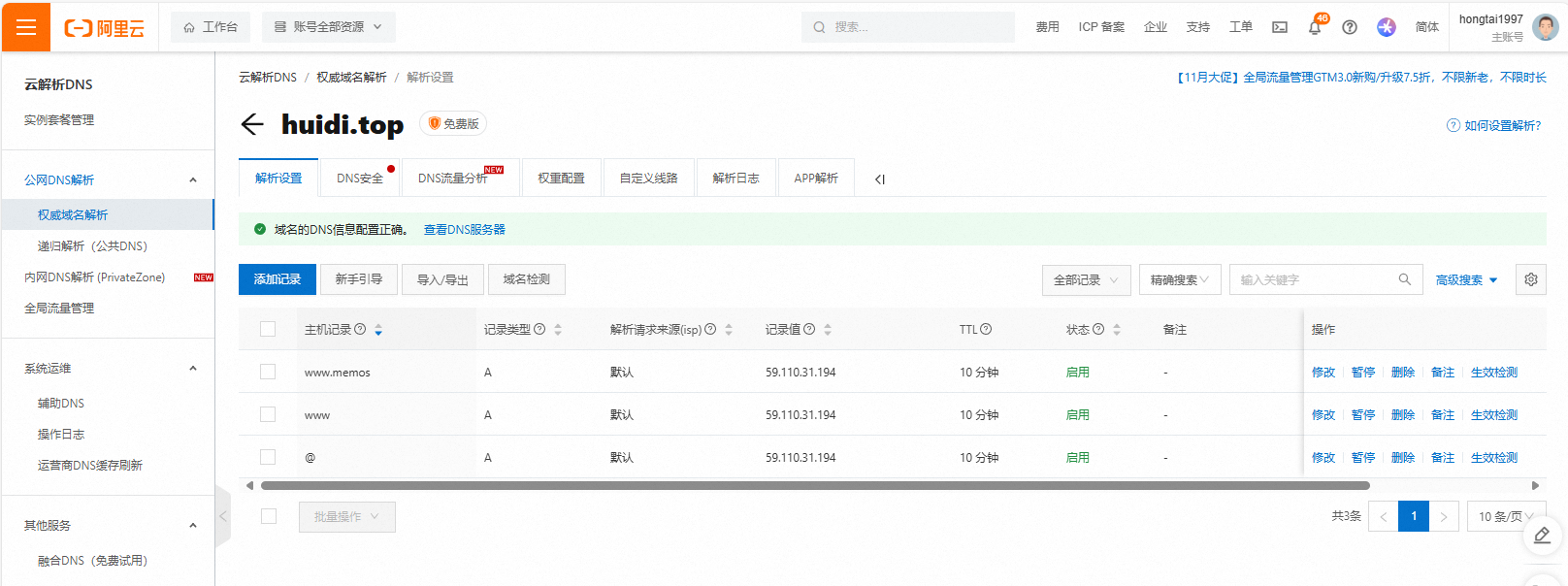Viewport: 1568px width, 586px height.
Task: Switch to the 解析日志 tab
Action: [x=735, y=179]
